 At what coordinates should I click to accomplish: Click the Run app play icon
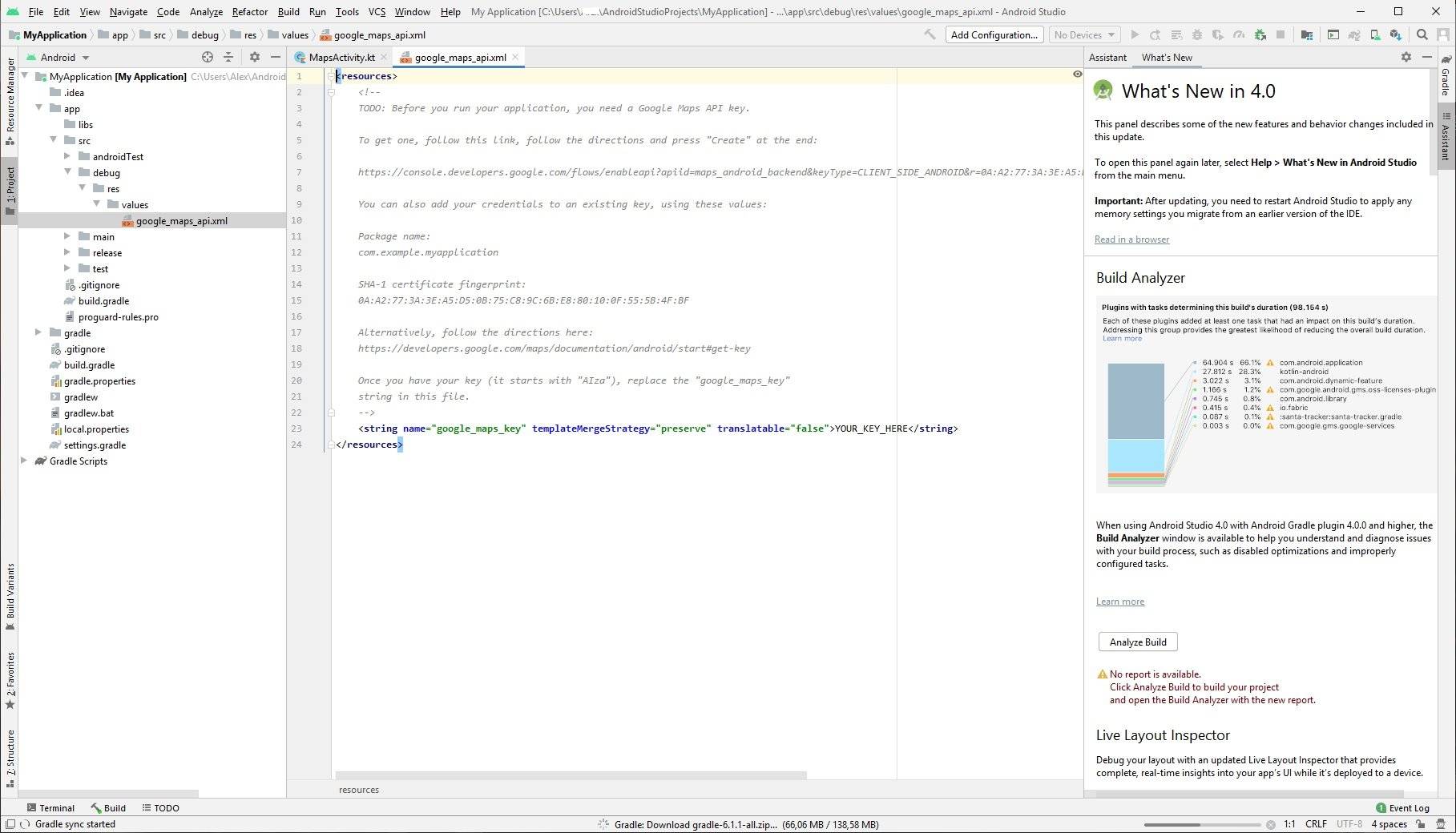[1135, 34]
